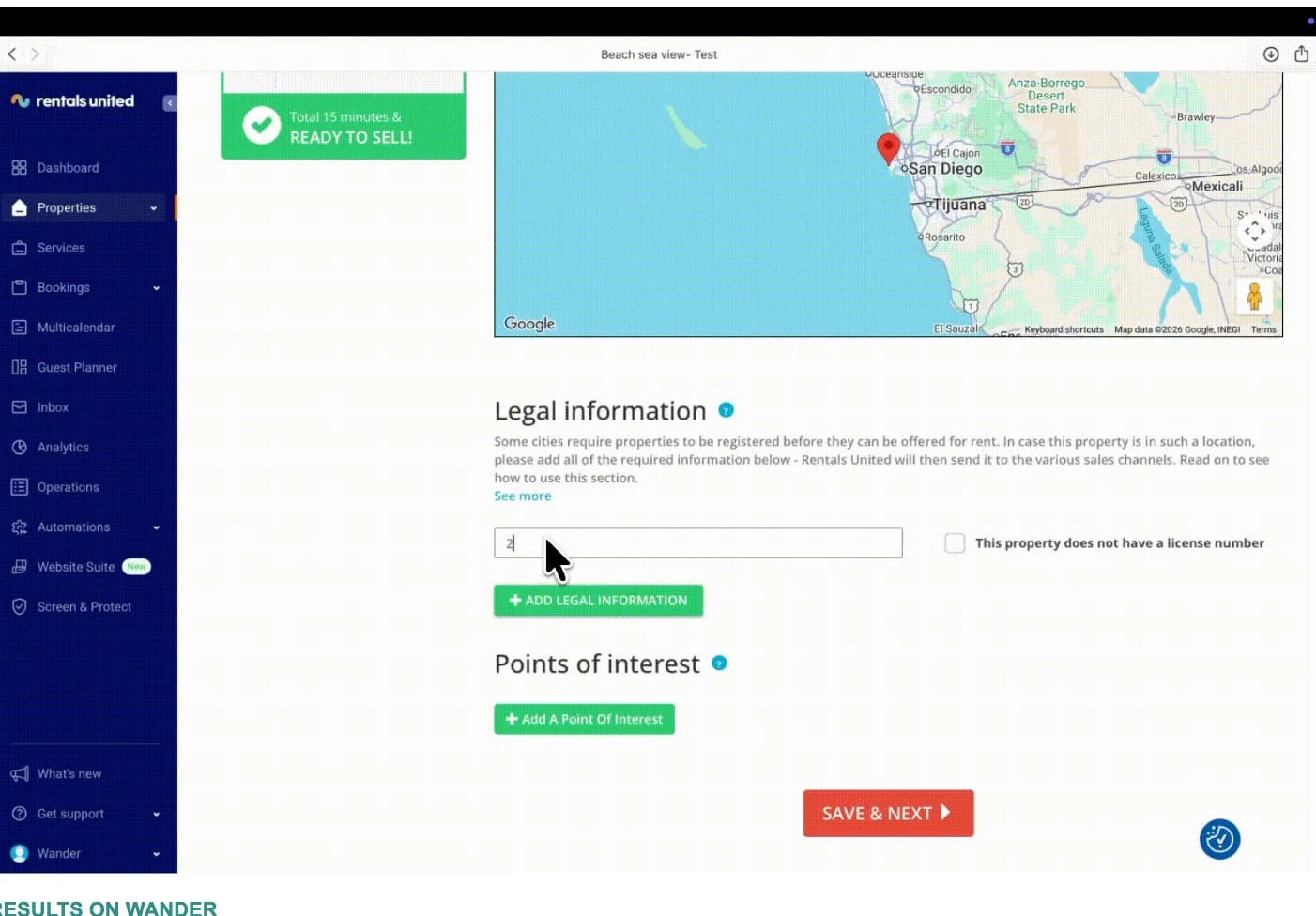This screenshot has height=916, width=1316.
Task: Click the browser download icon
Action: [1271, 54]
